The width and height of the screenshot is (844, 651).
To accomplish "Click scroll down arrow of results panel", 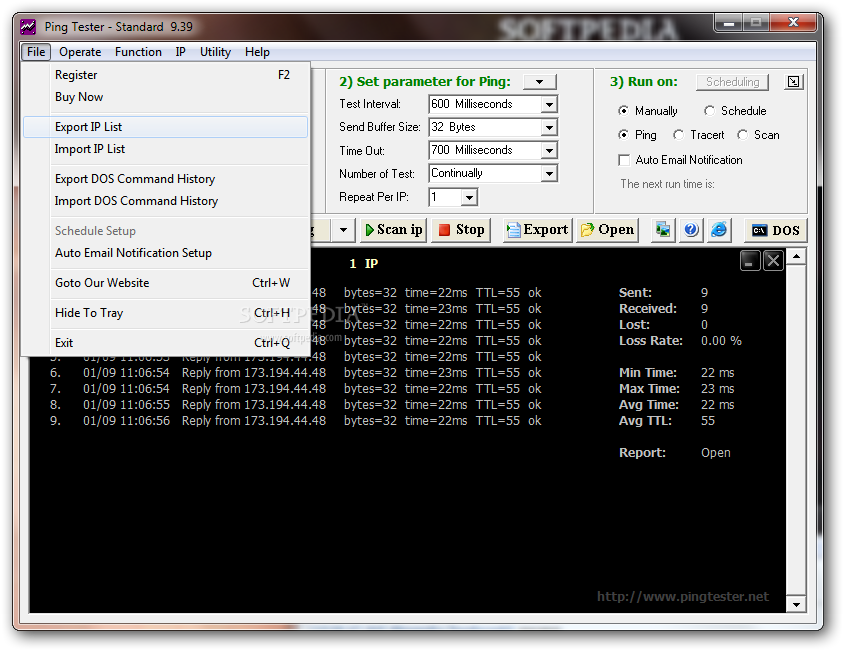I will 796,605.
